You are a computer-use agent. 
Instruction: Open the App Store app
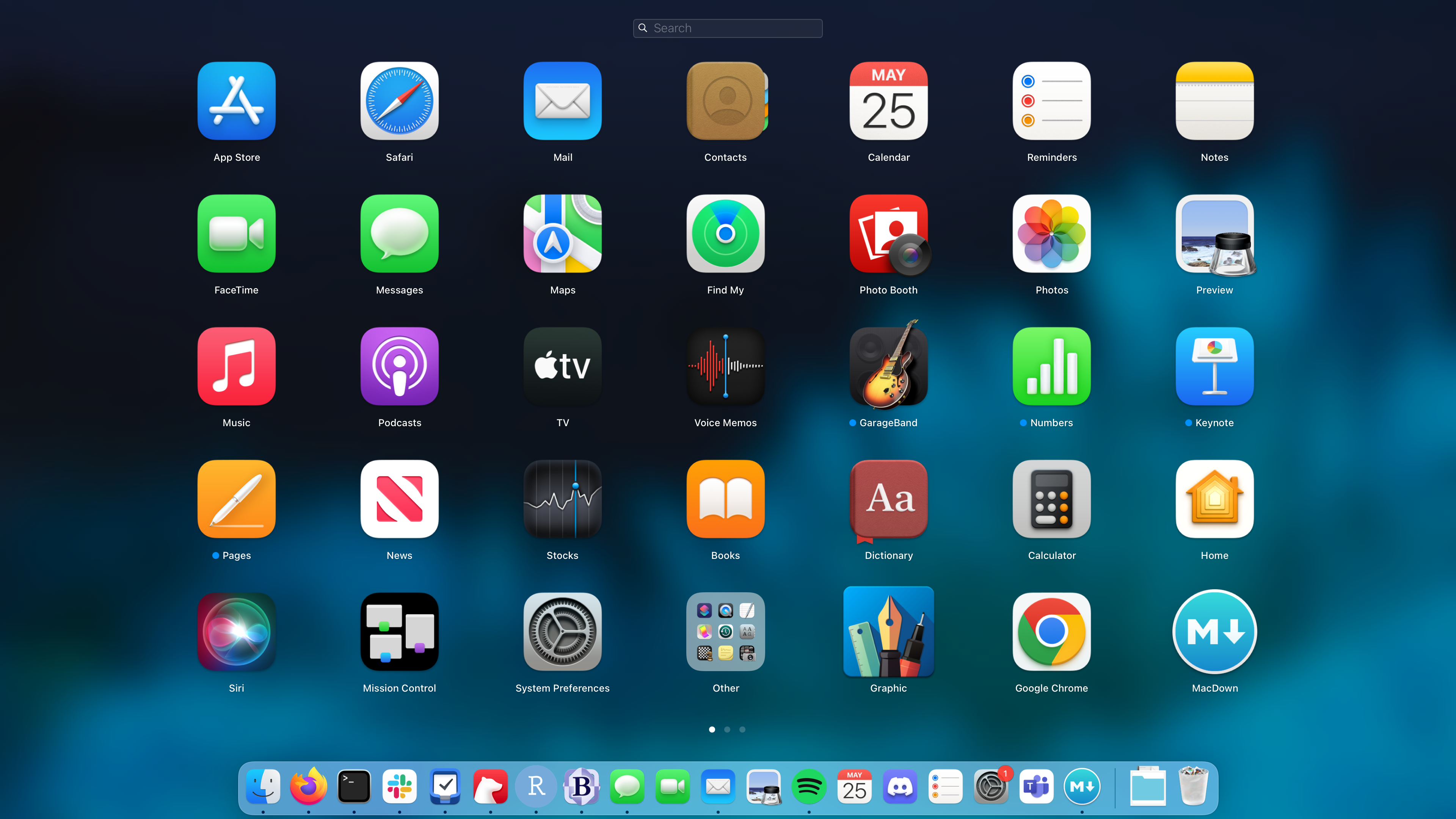click(236, 100)
